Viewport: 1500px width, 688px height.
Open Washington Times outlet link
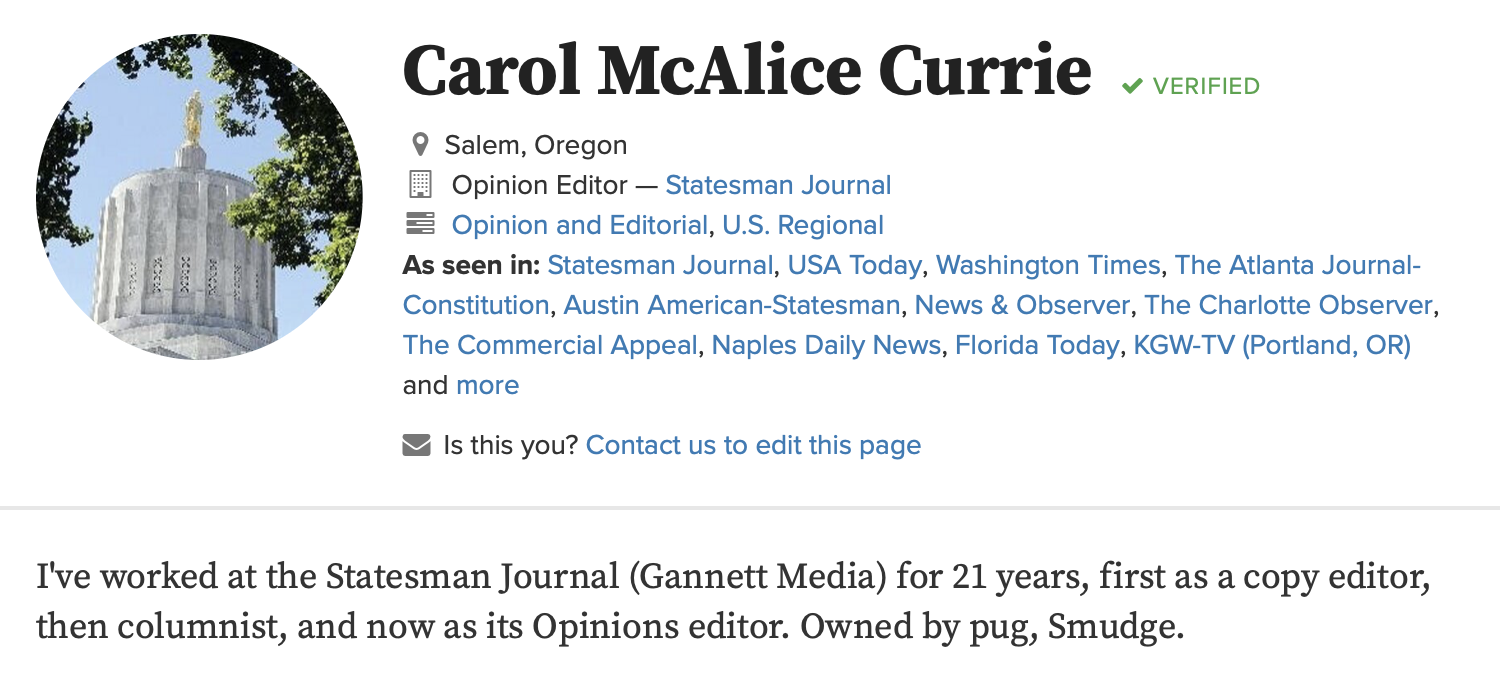(1047, 265)
